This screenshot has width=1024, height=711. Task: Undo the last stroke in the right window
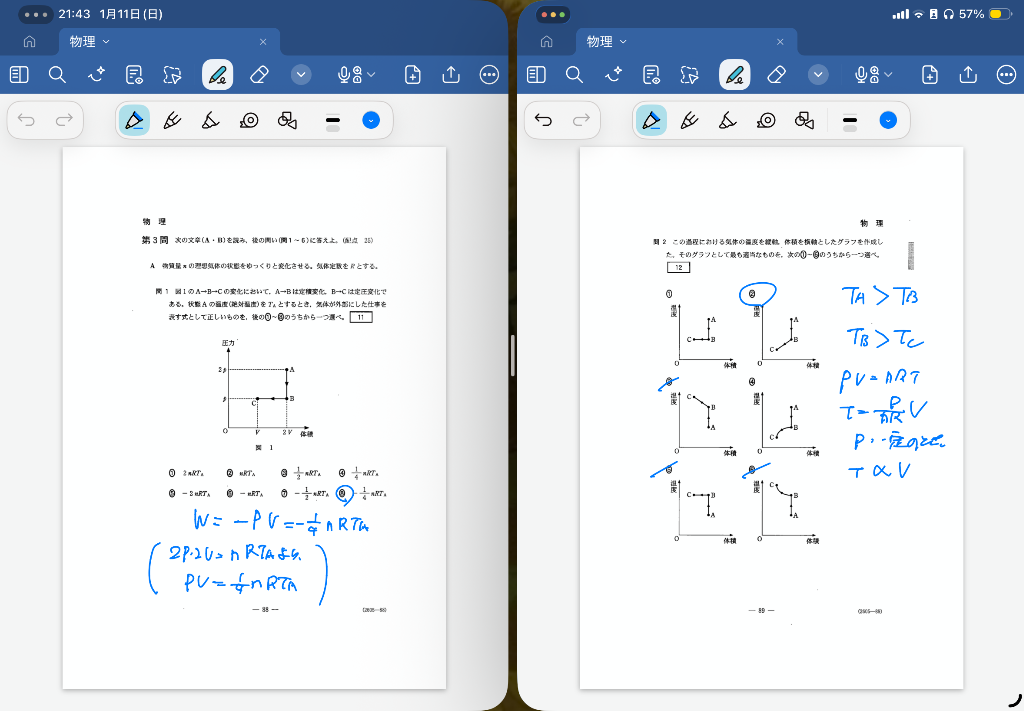point(544,121)
